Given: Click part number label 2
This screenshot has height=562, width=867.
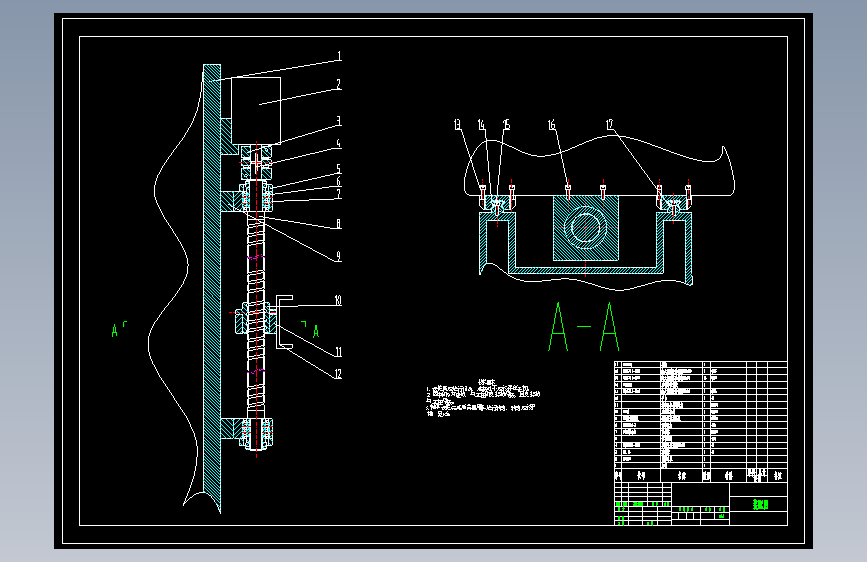Looking at the screenshot, I should [339, 84].
